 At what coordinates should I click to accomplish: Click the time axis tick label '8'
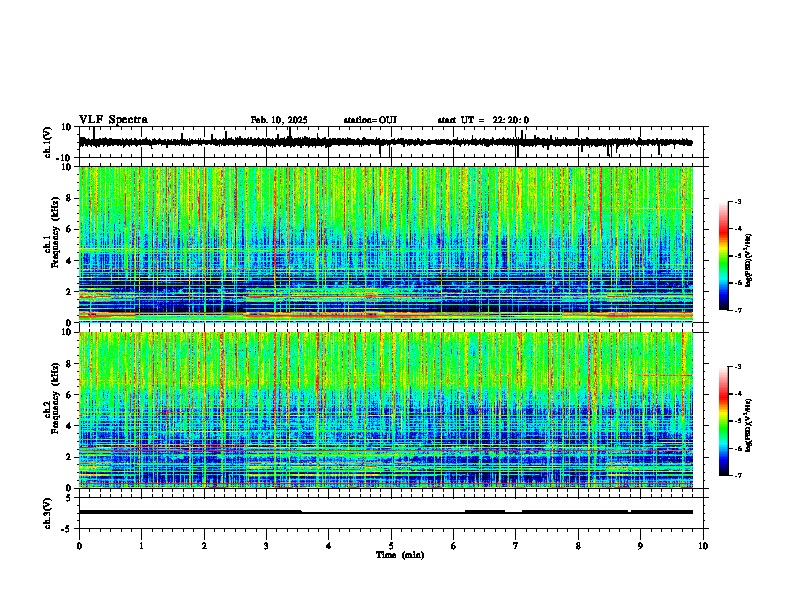tap(578, 546)
